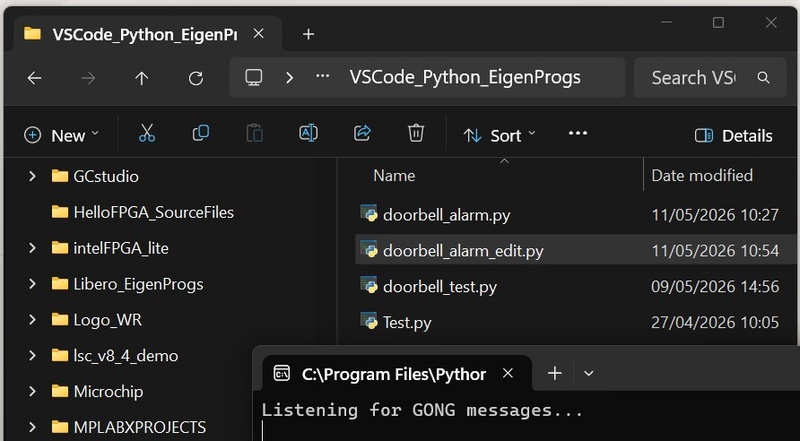This screenshot has width=800, height=441.
Task: Select Logo_WR folder in sidebar
Action: (97, 320)
